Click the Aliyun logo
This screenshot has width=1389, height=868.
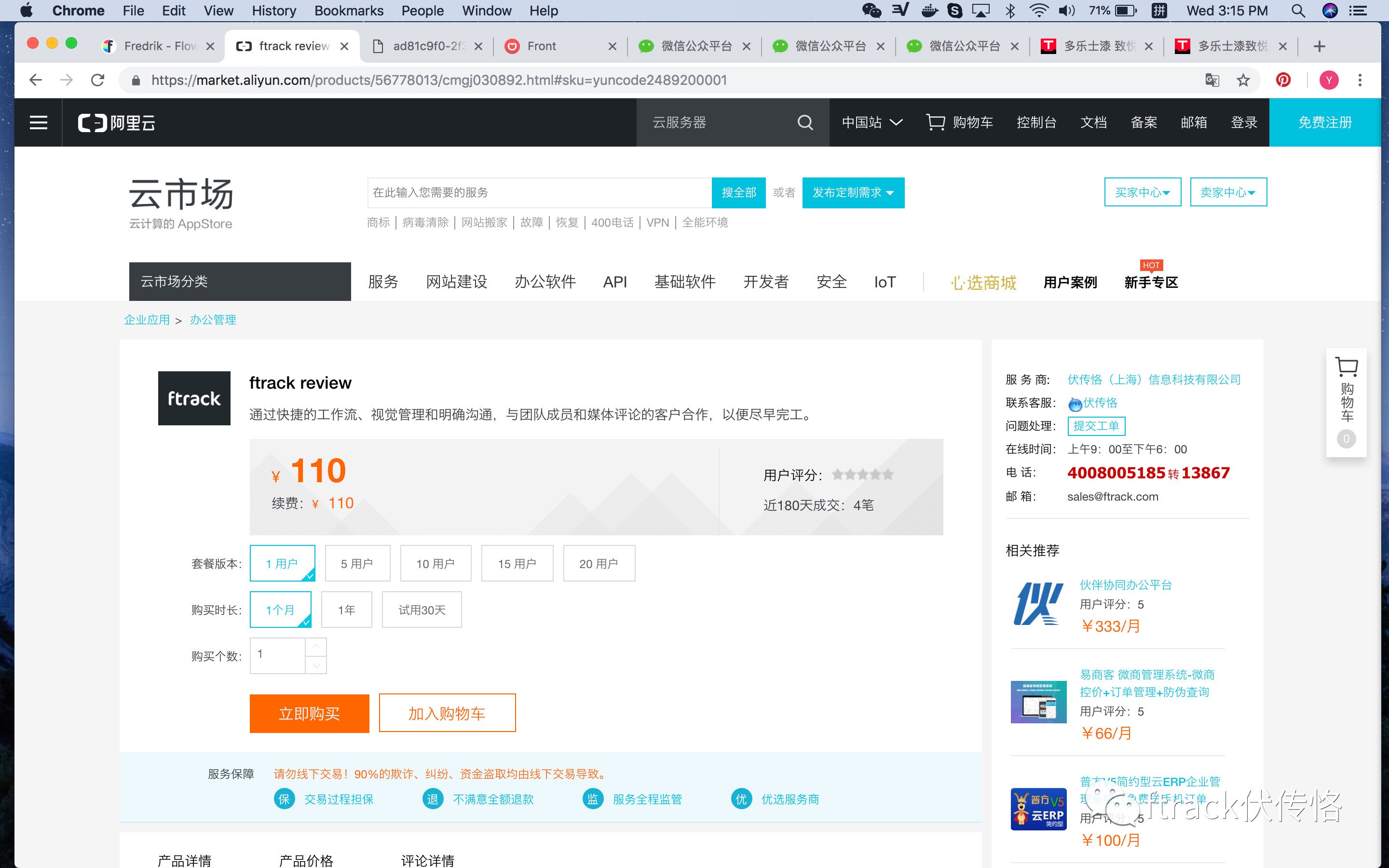[x=117, y=123]
